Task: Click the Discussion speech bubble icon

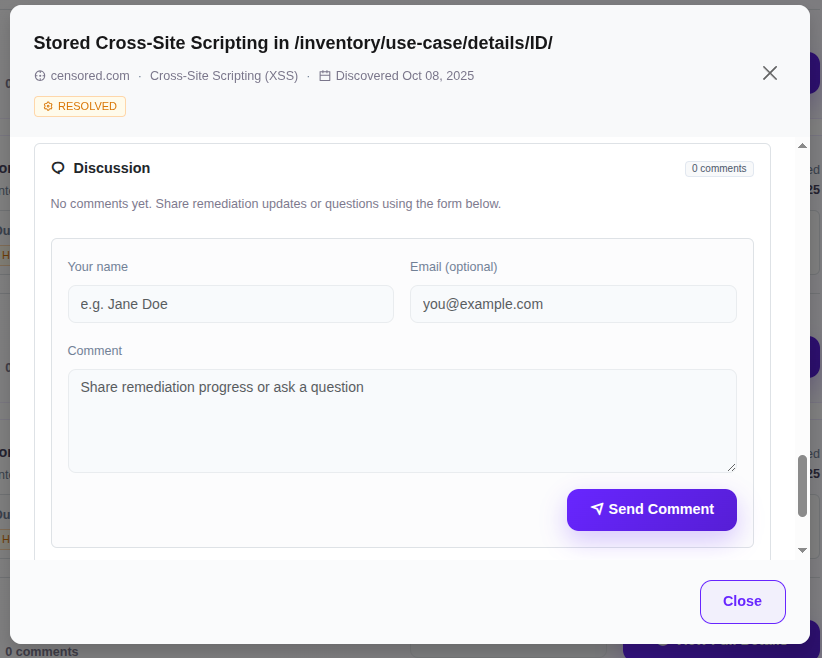Action: click(58, 168)
